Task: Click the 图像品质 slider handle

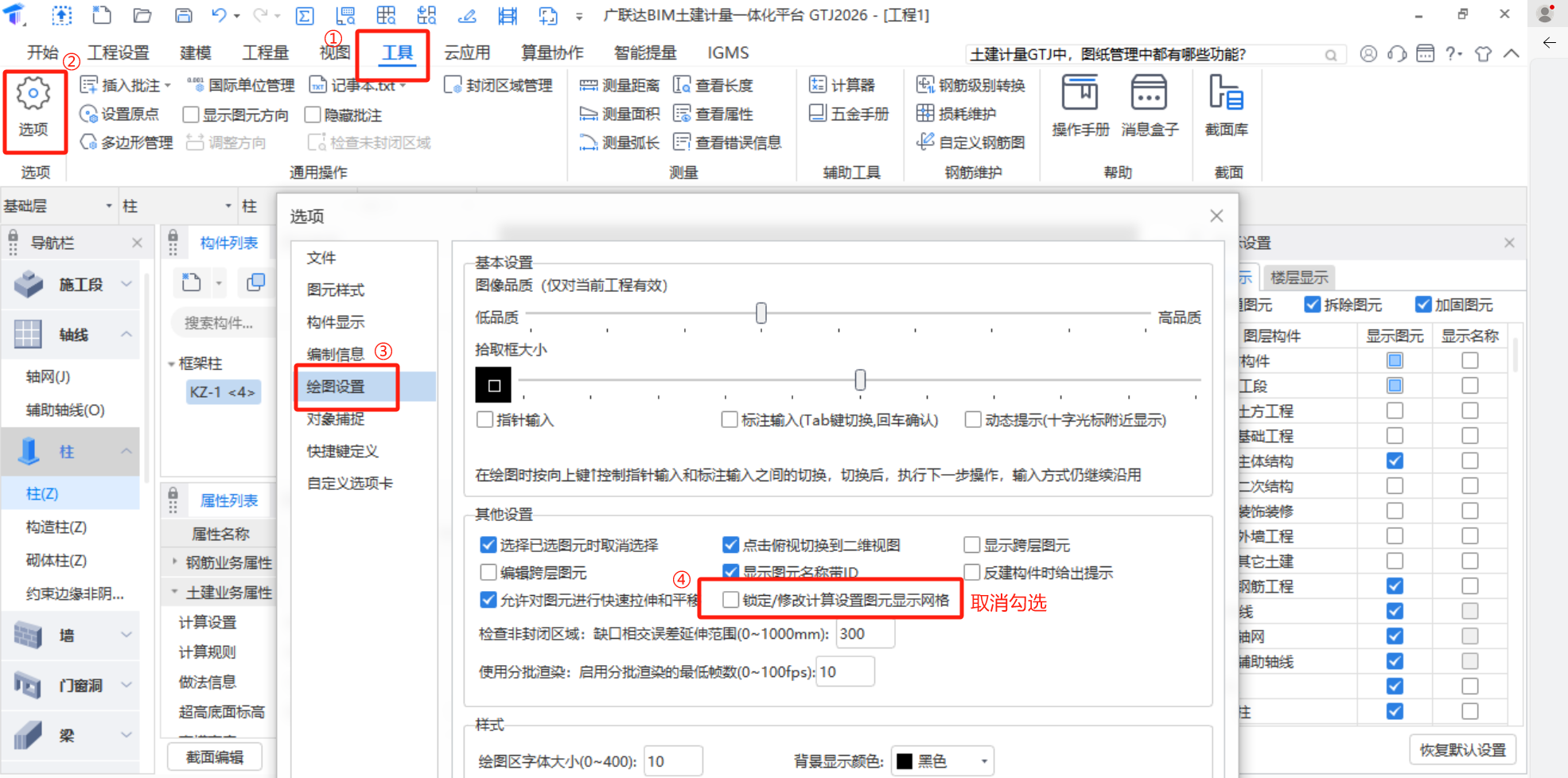Action: [761, 313]
